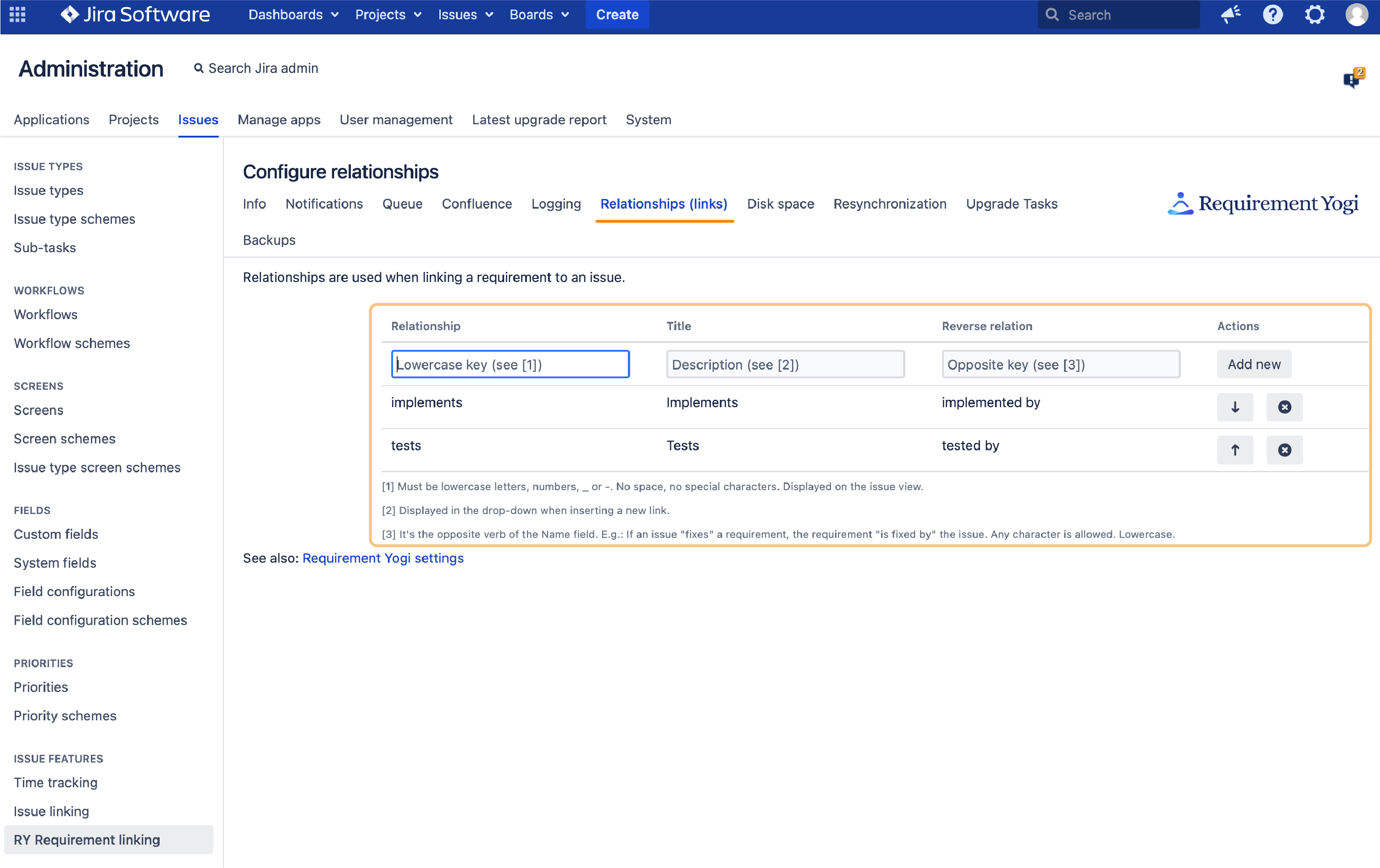
Task: Expand the Projects dropdown menu
Action: 388,14
